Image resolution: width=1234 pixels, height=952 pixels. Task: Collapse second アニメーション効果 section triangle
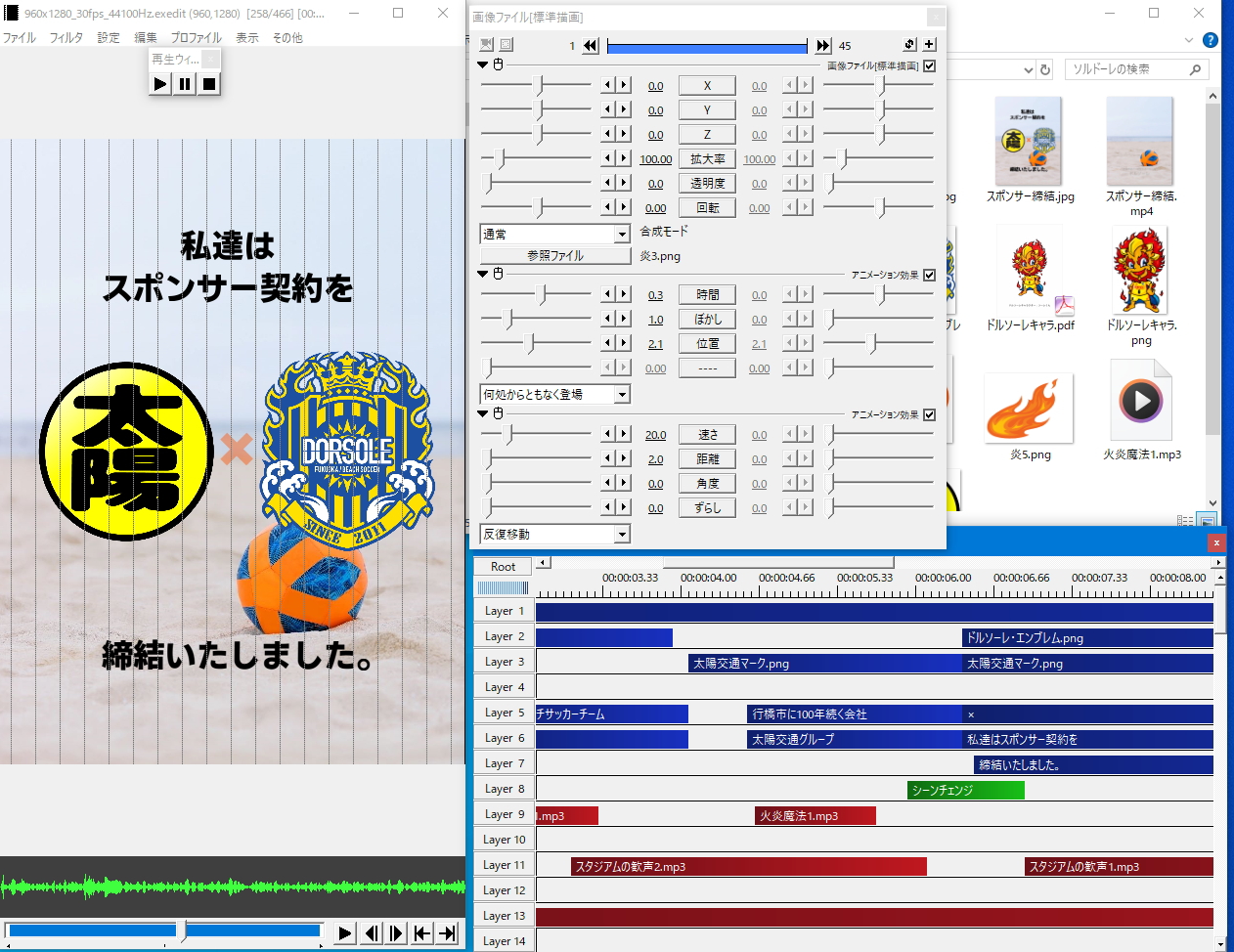(x=483, y=414)
